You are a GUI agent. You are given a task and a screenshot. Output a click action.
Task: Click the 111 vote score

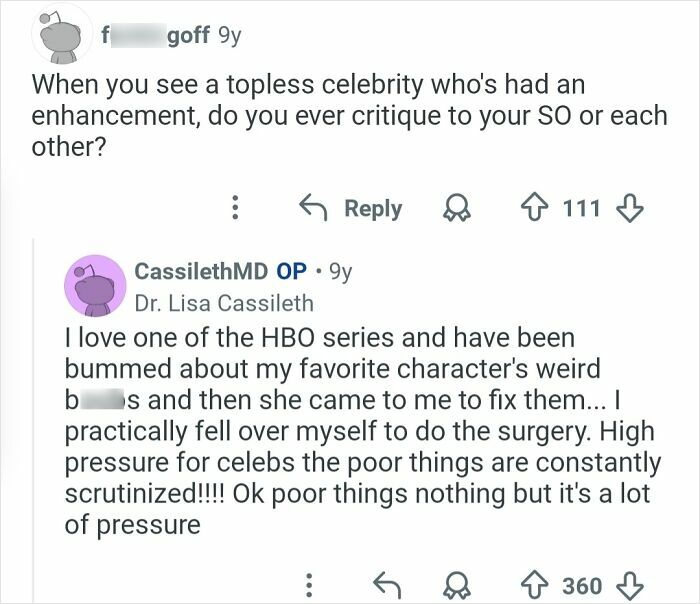(581, 208)
